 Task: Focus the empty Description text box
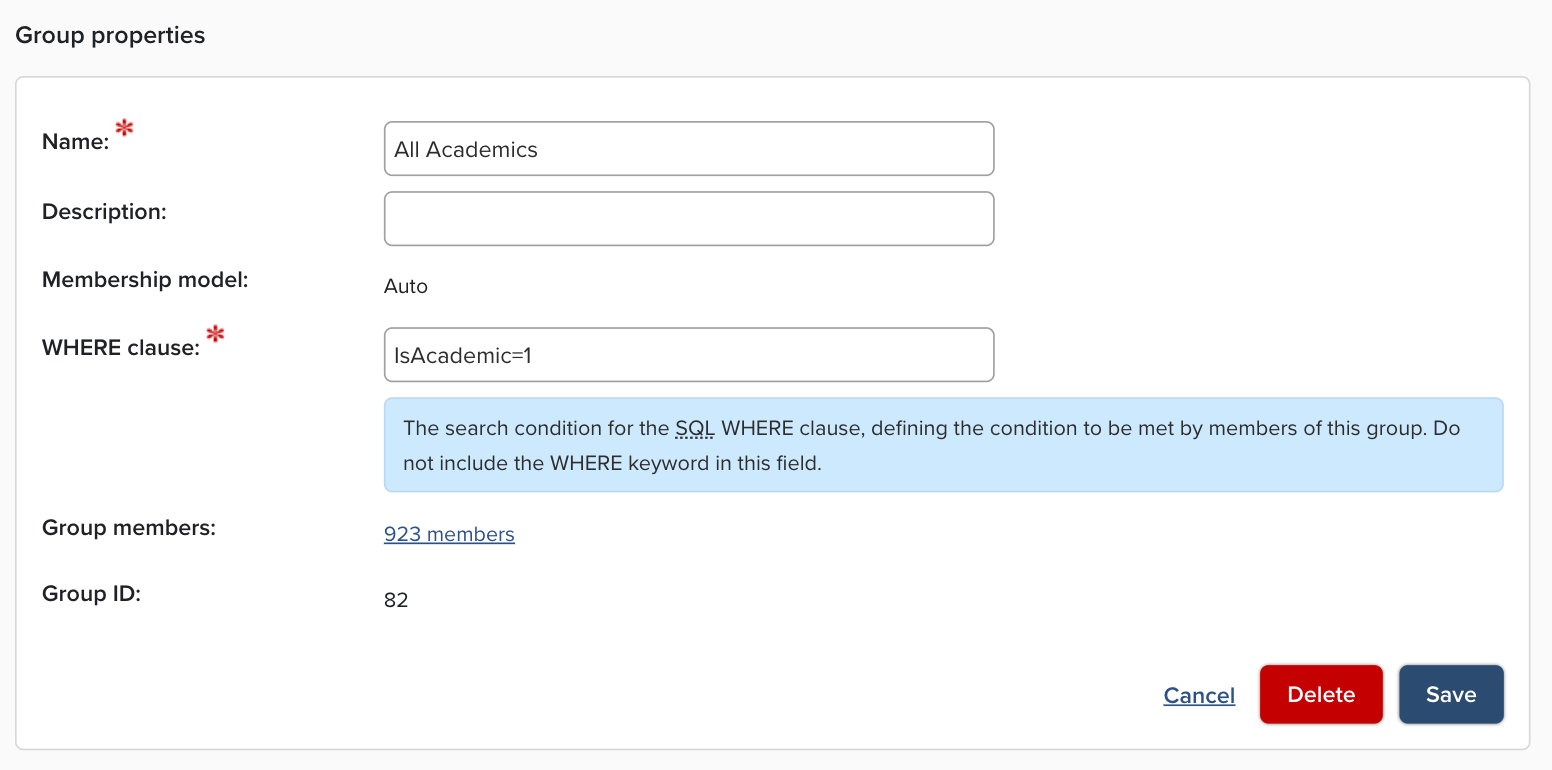pos(688,218)
